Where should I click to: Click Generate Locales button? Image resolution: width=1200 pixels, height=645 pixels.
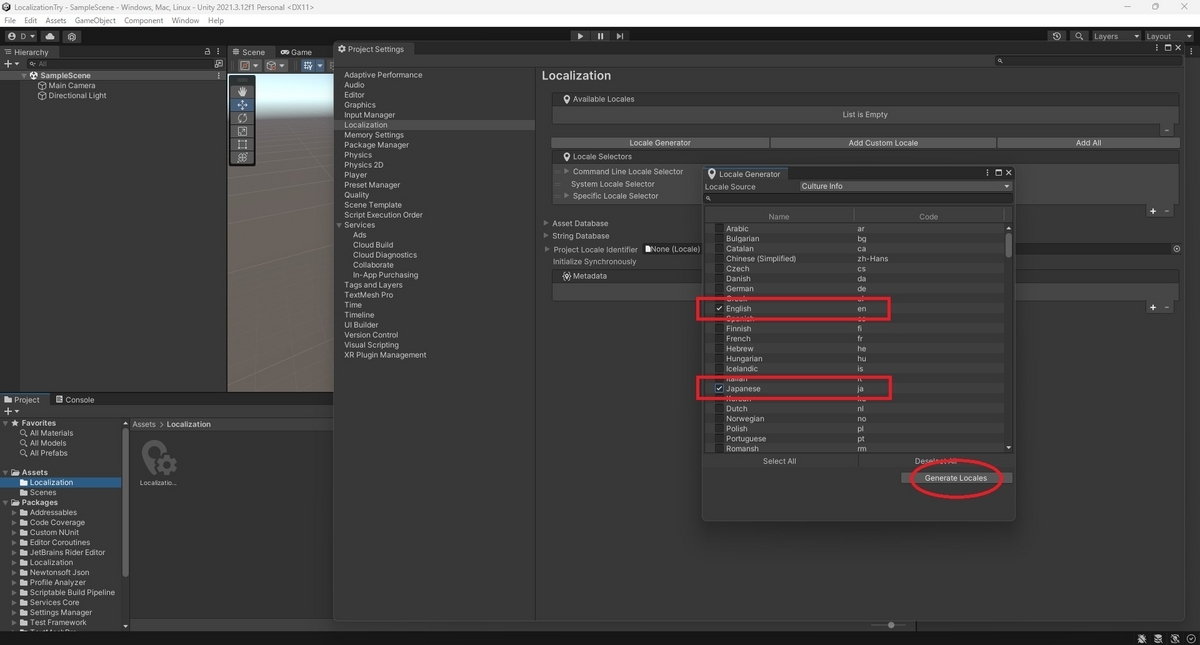coord(956,478)
